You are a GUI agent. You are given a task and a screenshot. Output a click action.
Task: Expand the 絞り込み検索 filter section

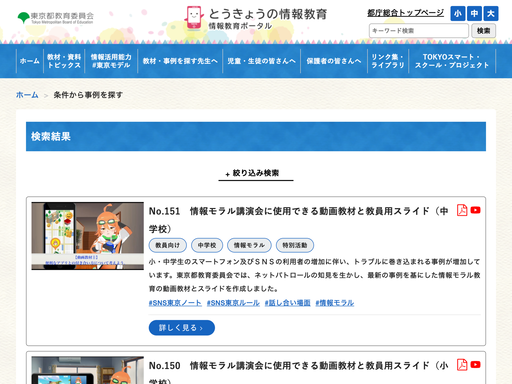[x=256, y=173]
